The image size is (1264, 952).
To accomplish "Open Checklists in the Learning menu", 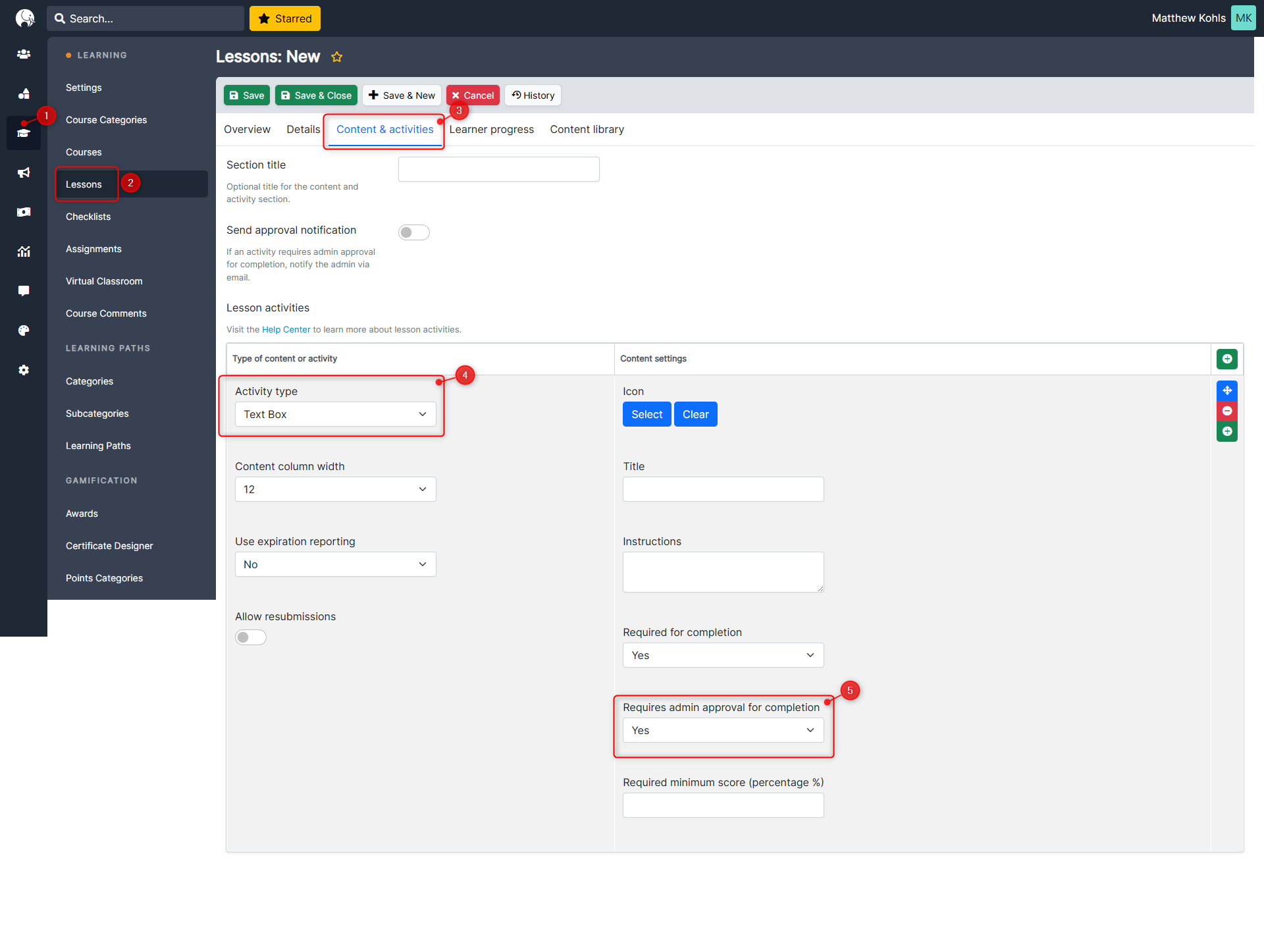I will click(x=88, y=217).
